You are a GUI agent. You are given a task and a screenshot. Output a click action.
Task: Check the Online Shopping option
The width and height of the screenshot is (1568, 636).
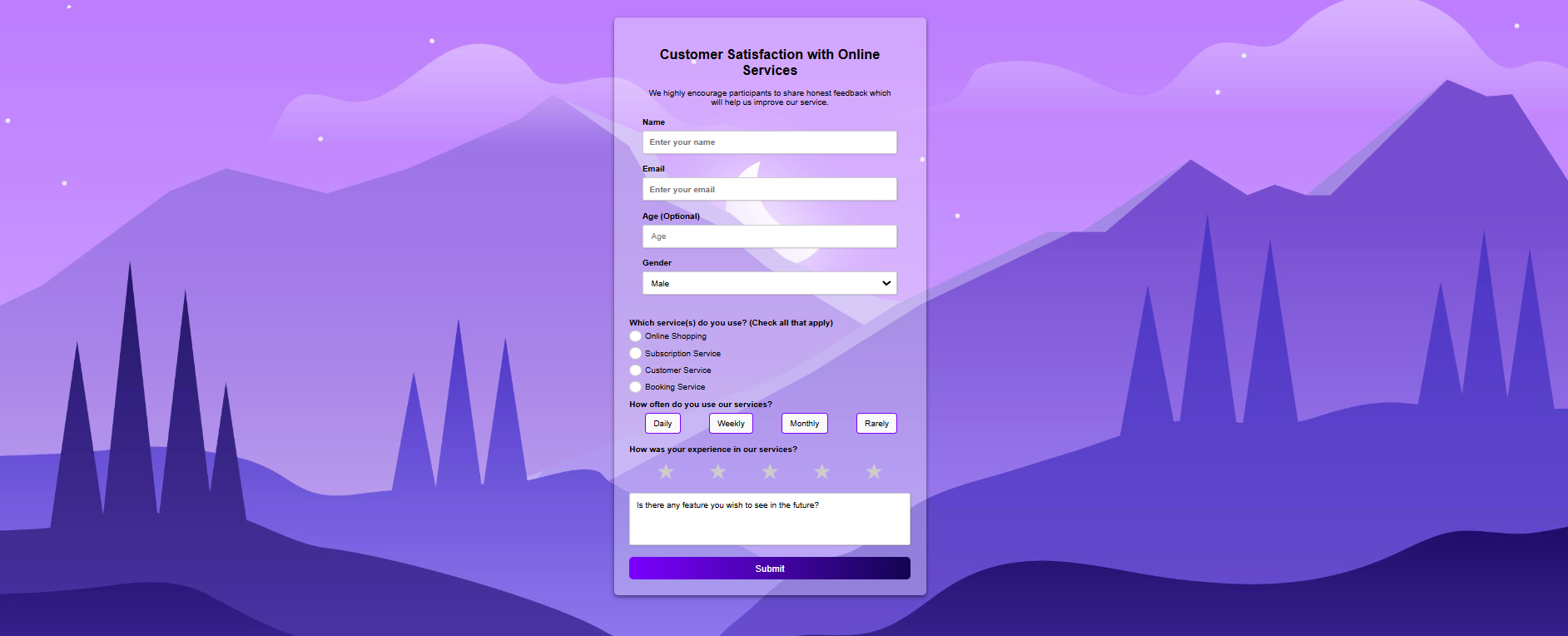coord(635,335)
